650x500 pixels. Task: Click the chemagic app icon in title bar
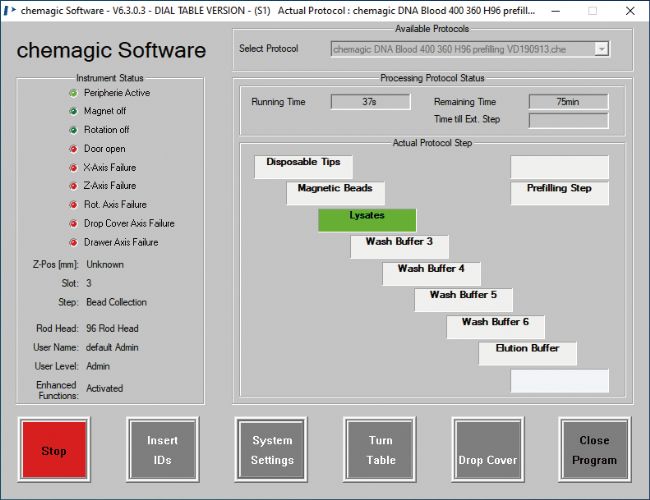pos(10,10)
